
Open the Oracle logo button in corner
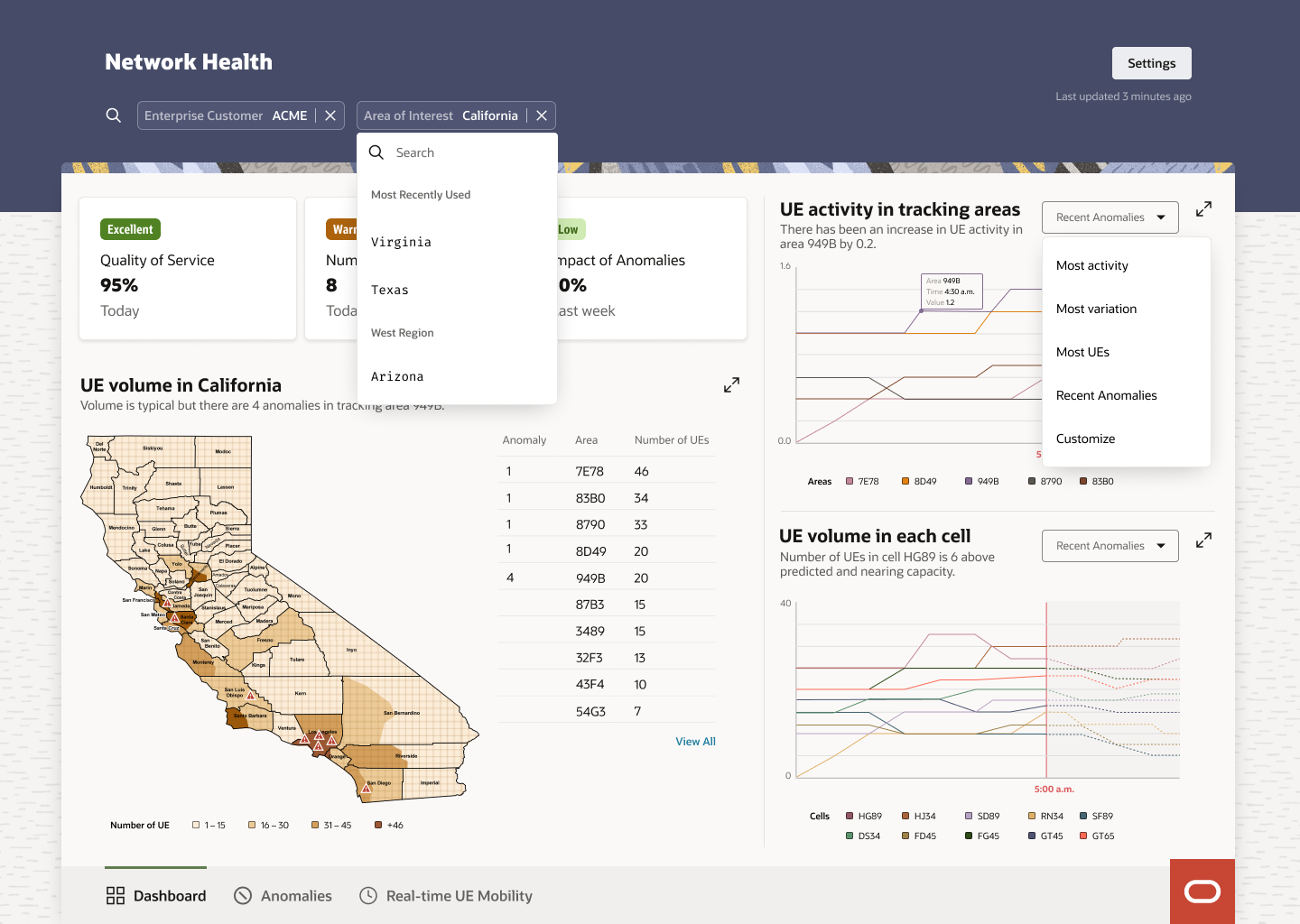(x=1202, y=892)
